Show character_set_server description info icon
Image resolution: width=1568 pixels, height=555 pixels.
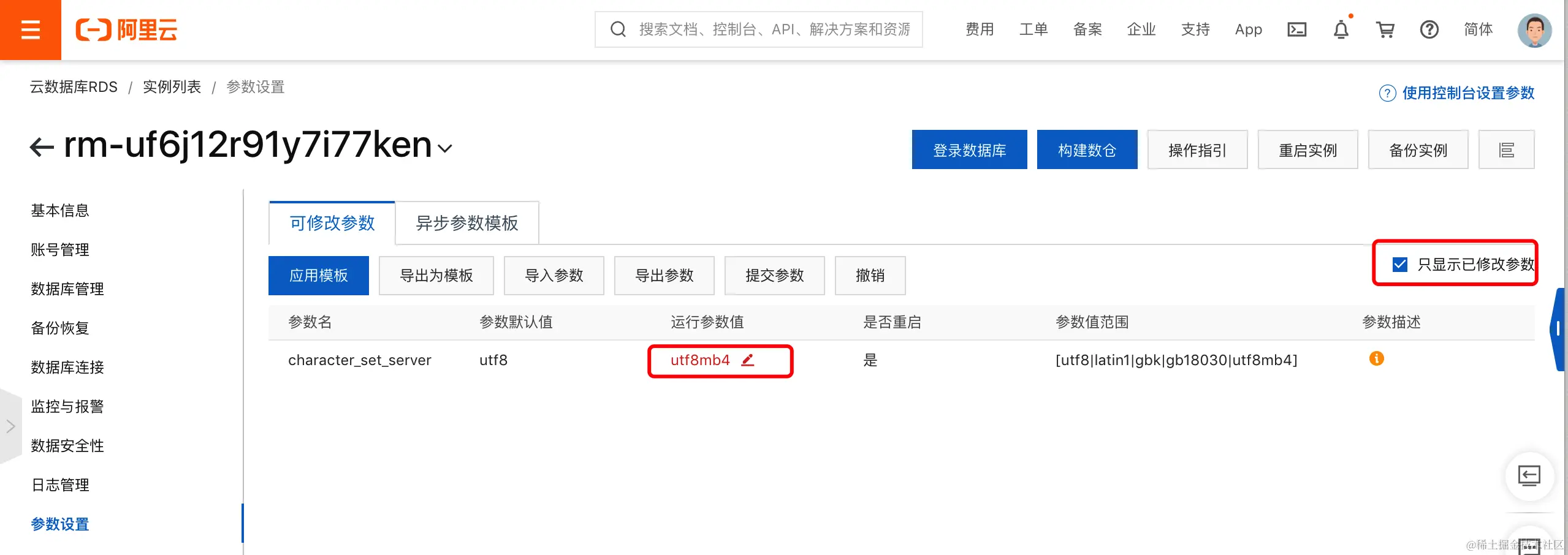1376,358
